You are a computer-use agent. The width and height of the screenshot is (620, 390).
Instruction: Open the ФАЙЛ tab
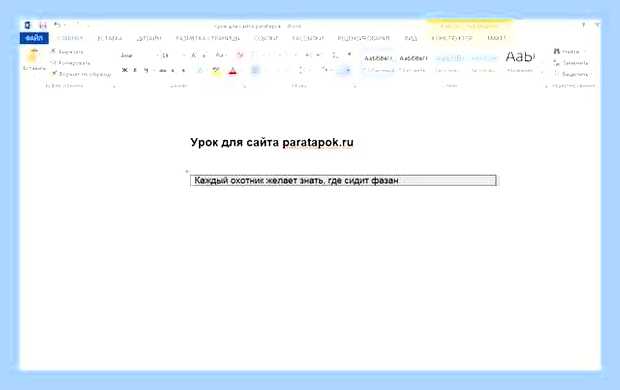pos(34,38)
